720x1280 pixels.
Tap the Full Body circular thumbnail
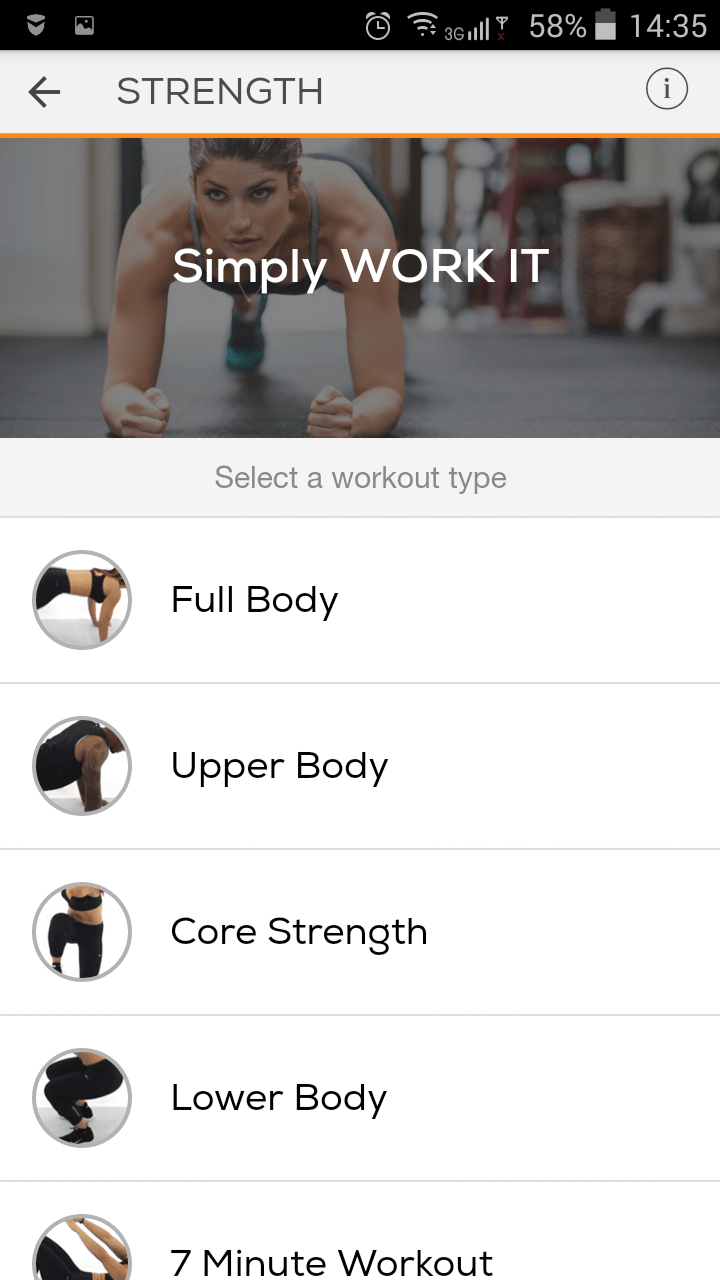pyautogui.click(x=82, y=600)
